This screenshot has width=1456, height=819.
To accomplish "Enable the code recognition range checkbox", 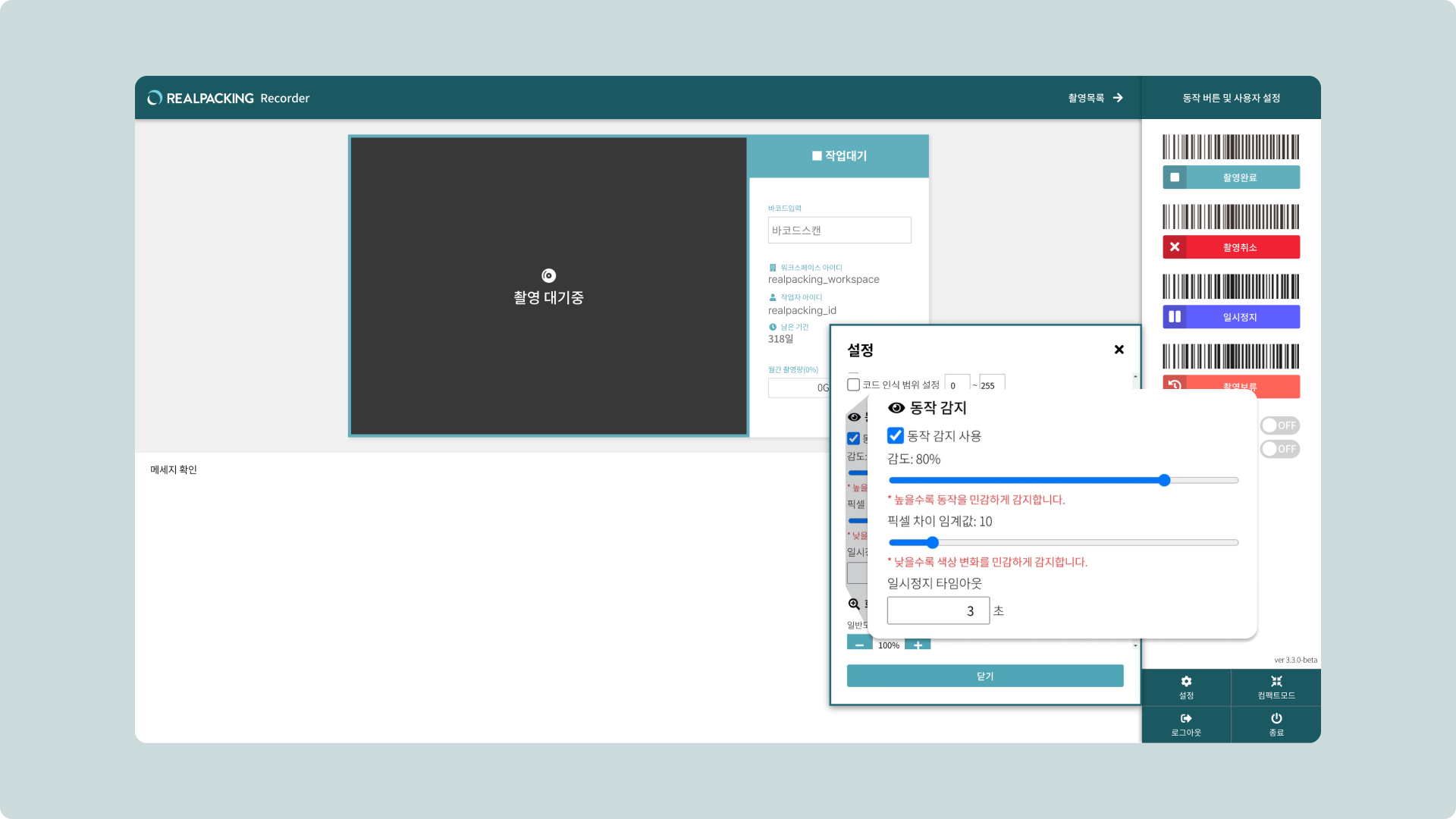I will [854, 384].
